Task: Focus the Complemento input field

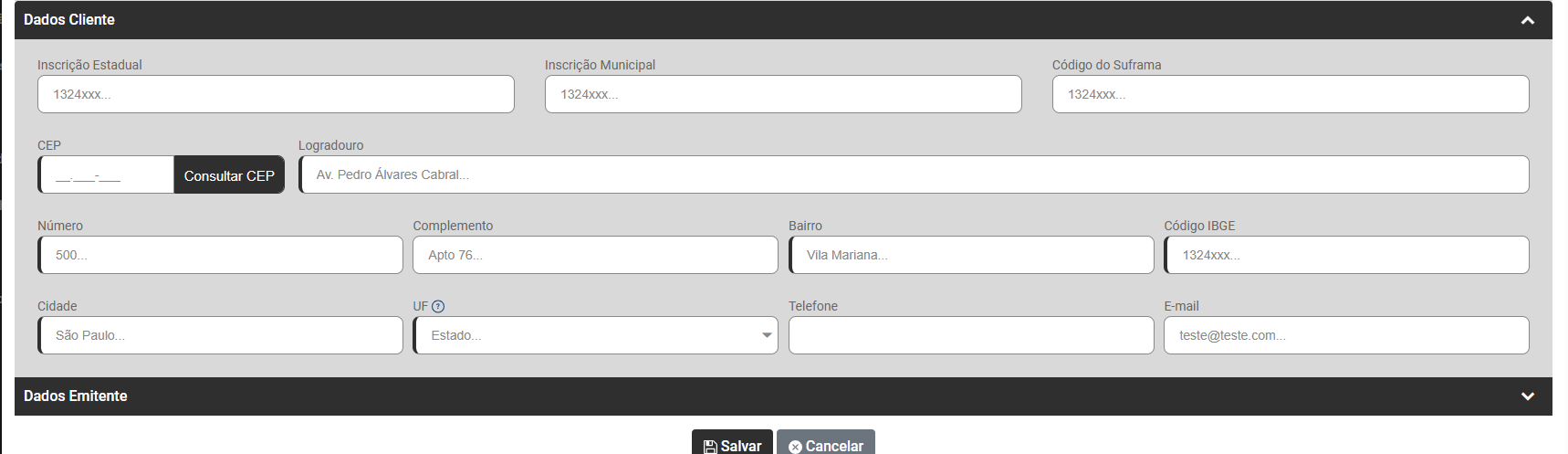Action: coord(596,255)
